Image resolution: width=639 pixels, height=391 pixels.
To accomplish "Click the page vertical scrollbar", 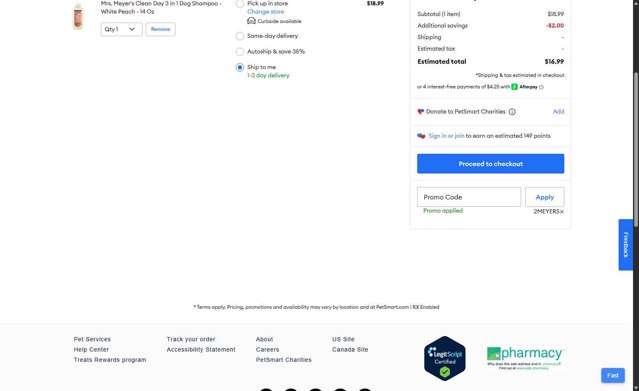I will 635,149.
